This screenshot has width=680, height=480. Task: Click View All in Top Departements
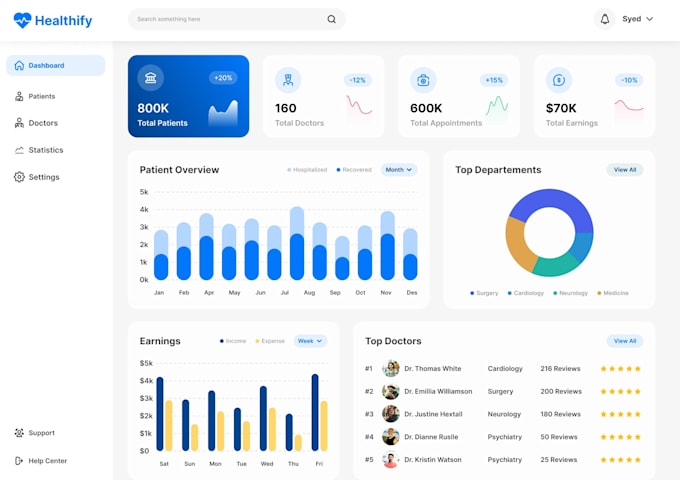tap(624, 170)
